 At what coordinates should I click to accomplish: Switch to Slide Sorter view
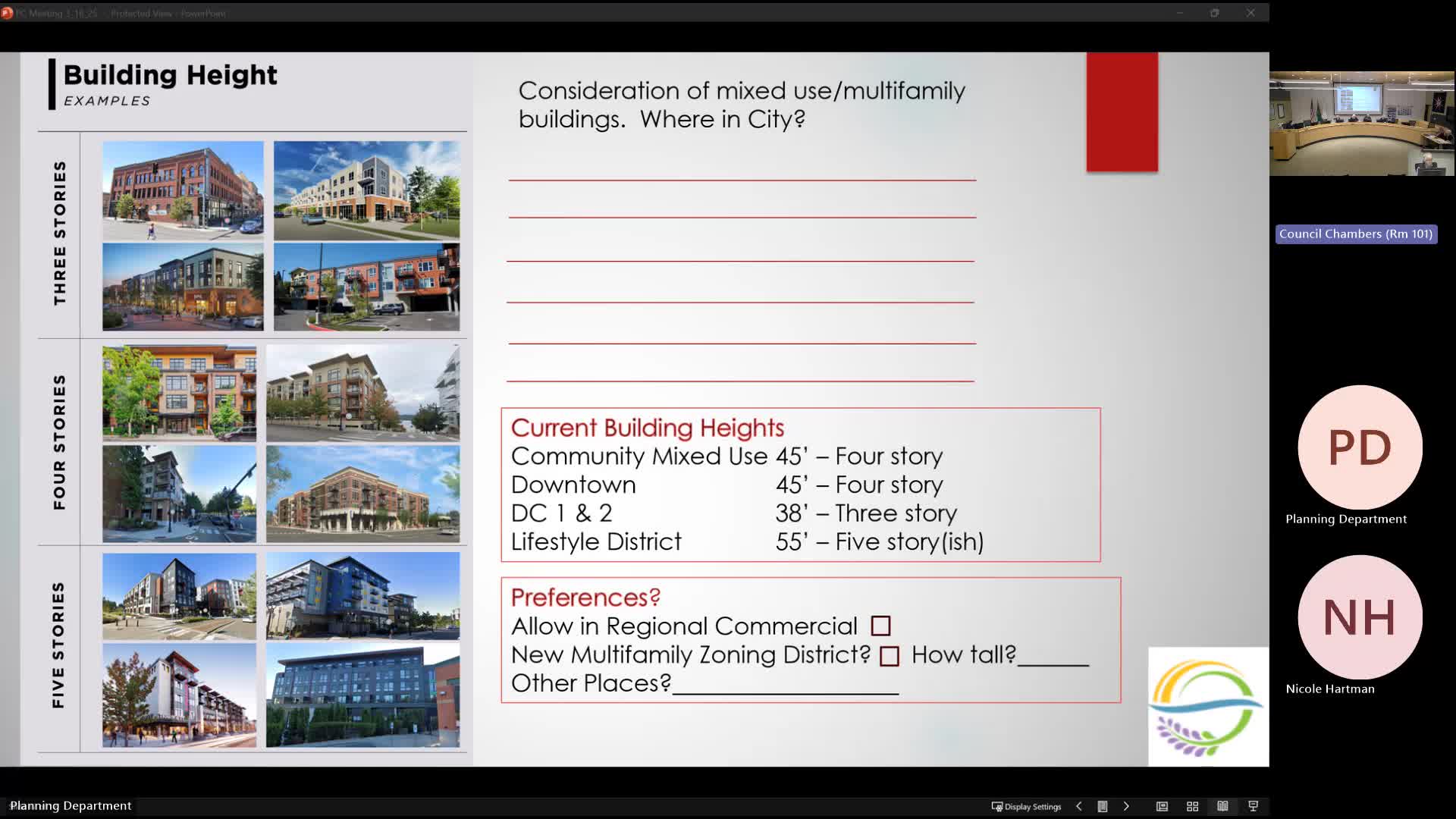[x=1192, y=806]
